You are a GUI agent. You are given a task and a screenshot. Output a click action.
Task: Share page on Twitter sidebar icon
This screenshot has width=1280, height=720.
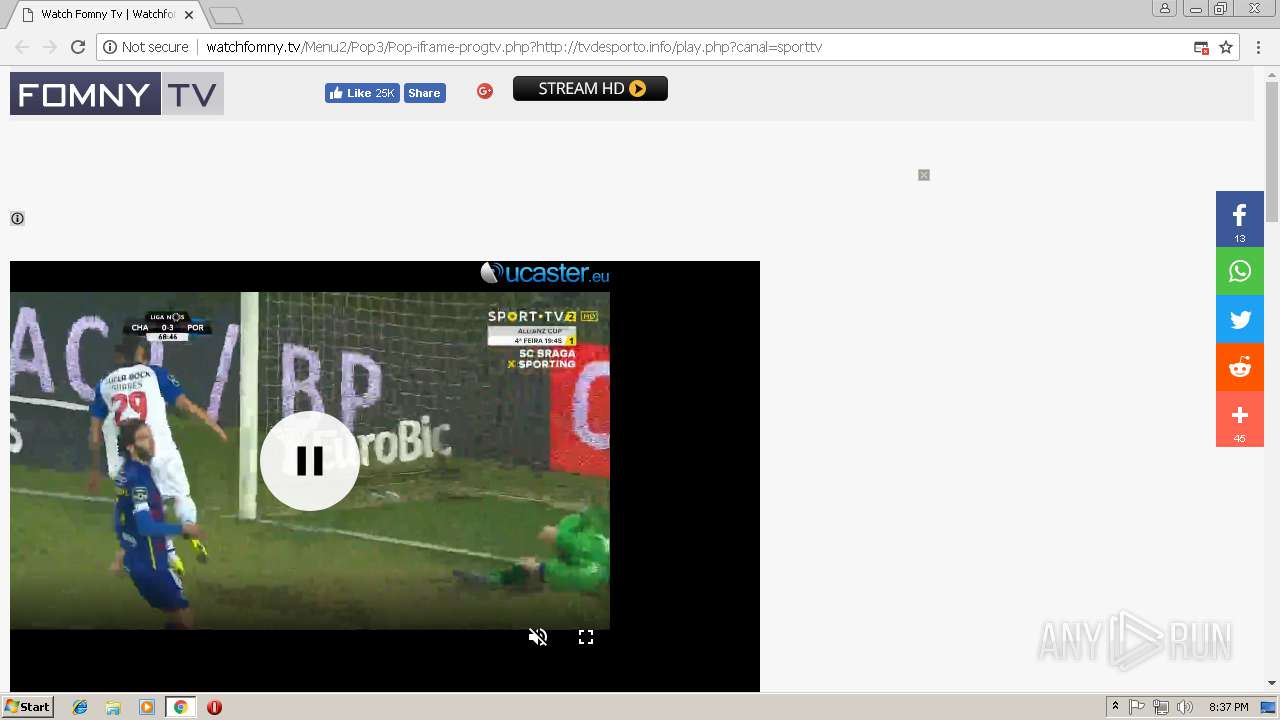tap(1240, 319)
